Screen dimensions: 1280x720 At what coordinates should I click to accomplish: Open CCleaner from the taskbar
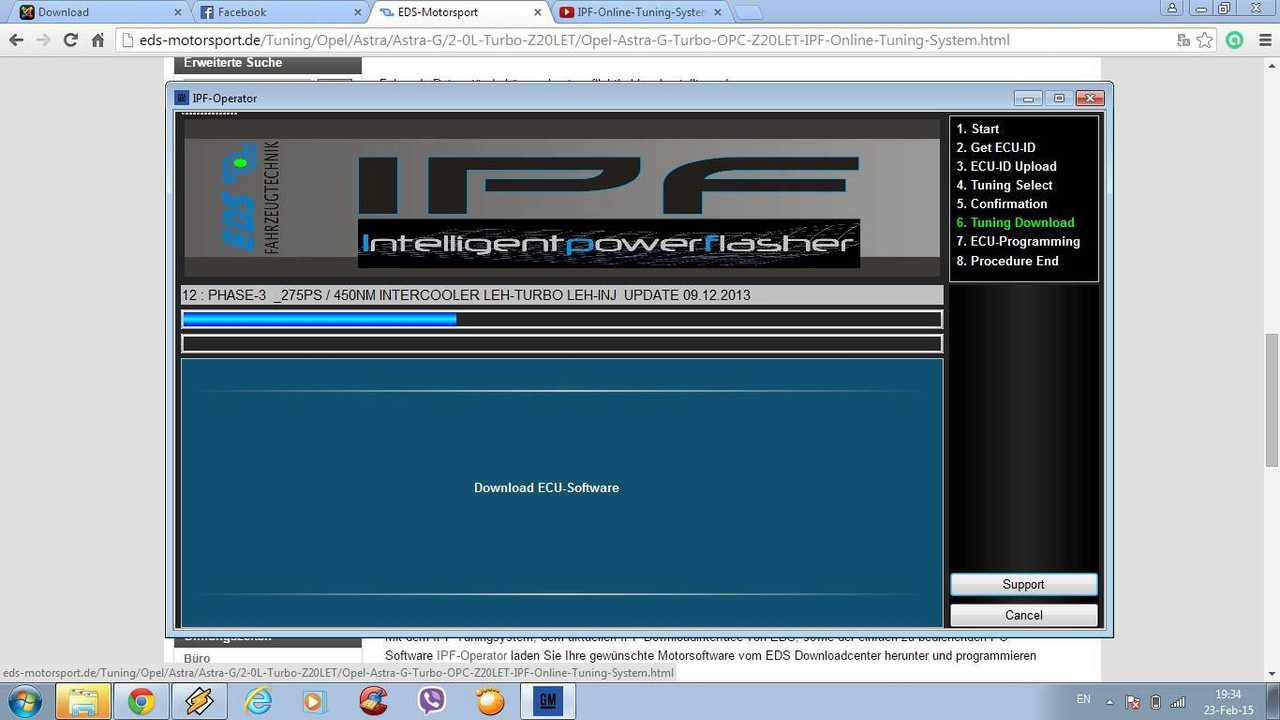click(x=373, y=702)
